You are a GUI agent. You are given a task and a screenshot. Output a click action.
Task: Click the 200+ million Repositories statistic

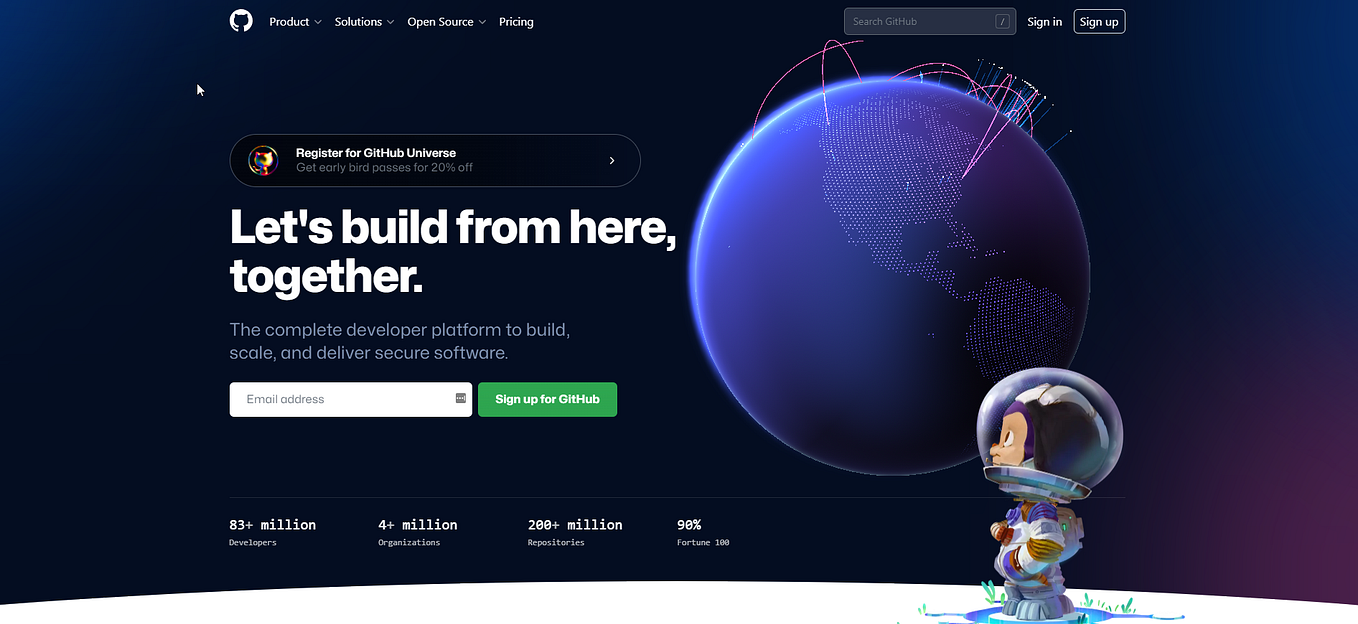click(x=575, y=532)
